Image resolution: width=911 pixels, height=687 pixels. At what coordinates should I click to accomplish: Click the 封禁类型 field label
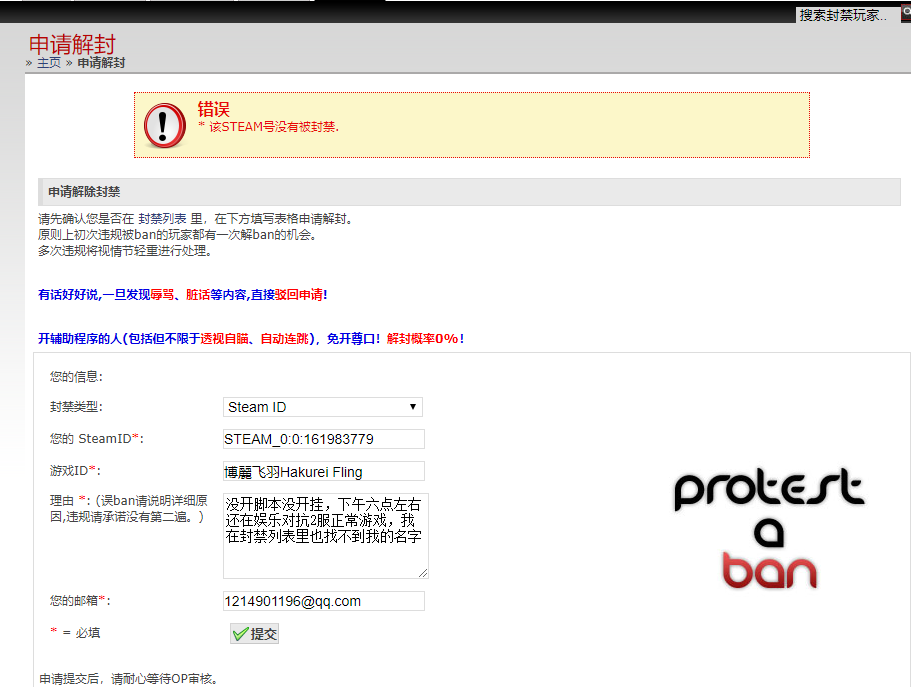76,407
